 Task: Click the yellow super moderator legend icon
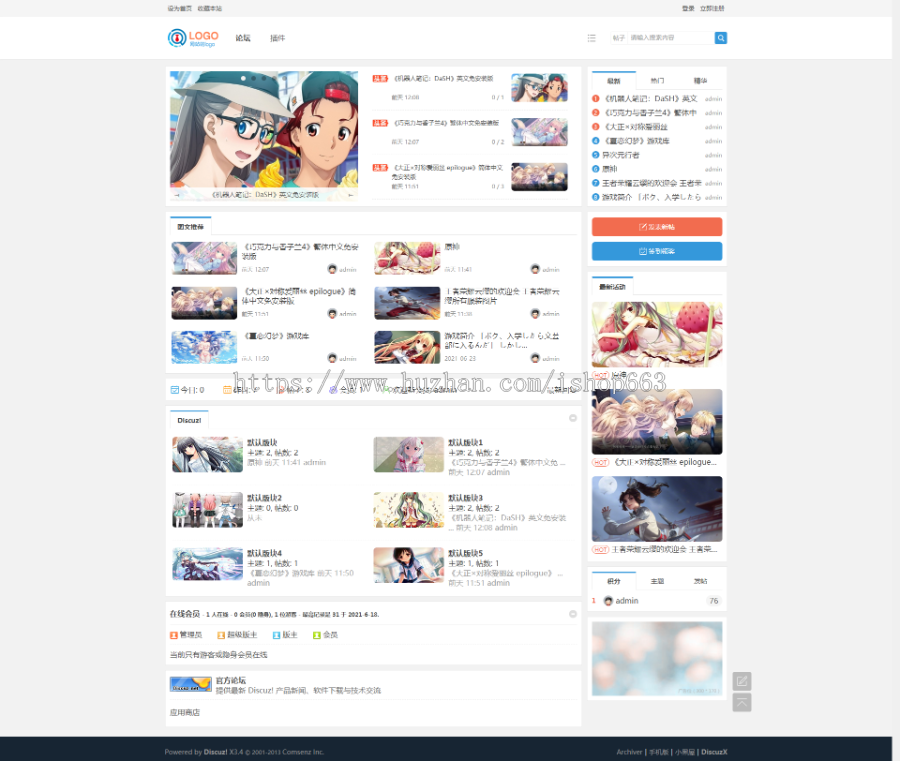coord(221,635)
